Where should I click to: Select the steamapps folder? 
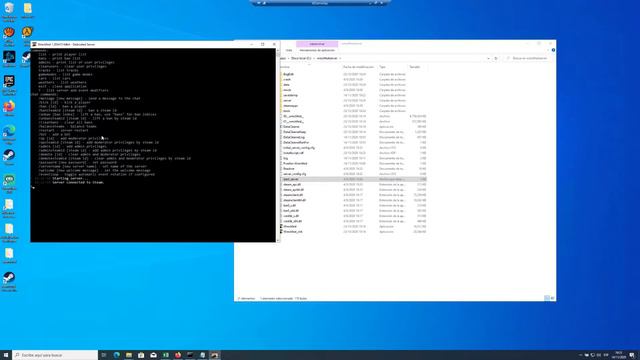(290, 106)
